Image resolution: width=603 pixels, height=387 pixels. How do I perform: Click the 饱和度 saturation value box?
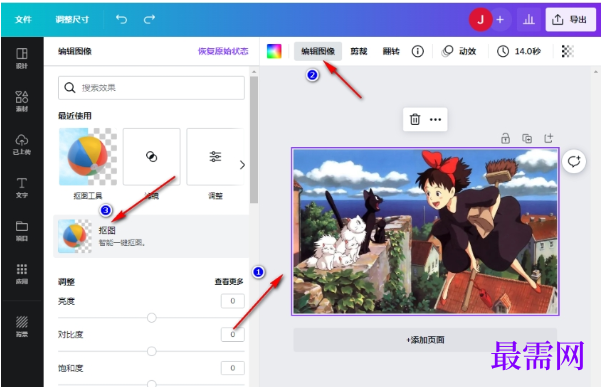tap(233, 368)
